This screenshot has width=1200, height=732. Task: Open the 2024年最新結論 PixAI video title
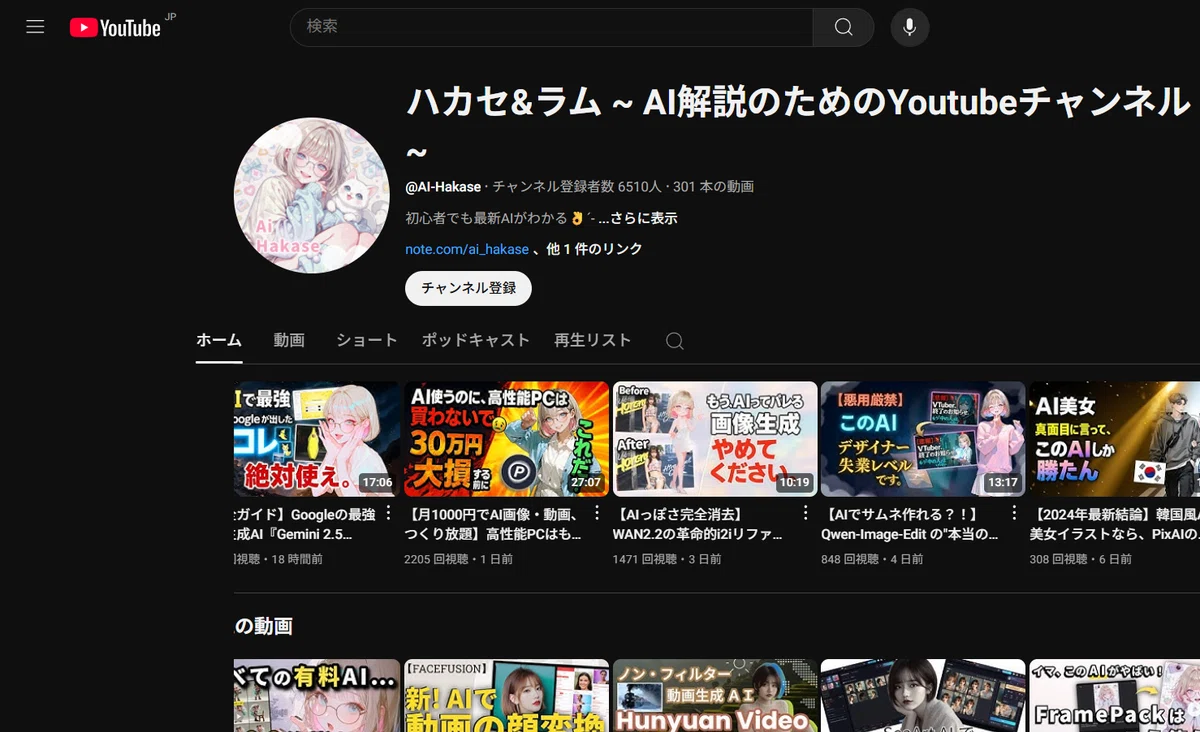pyautogui.click(x=1114, y=525)
